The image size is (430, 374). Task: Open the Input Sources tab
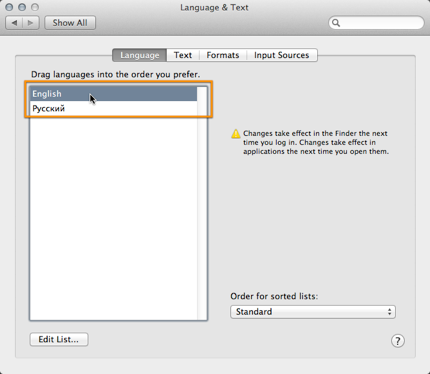tap(282, 55)
